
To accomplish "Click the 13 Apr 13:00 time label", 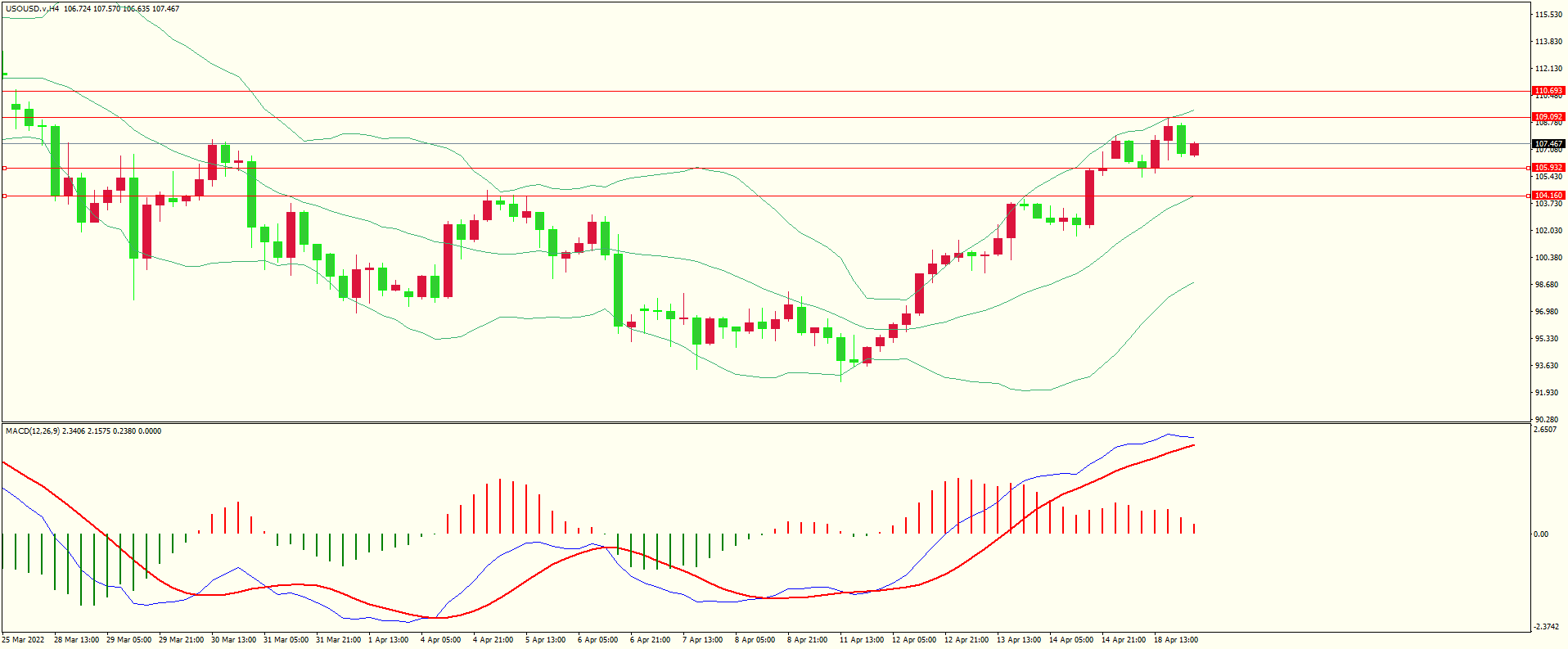I will 1019,640.
